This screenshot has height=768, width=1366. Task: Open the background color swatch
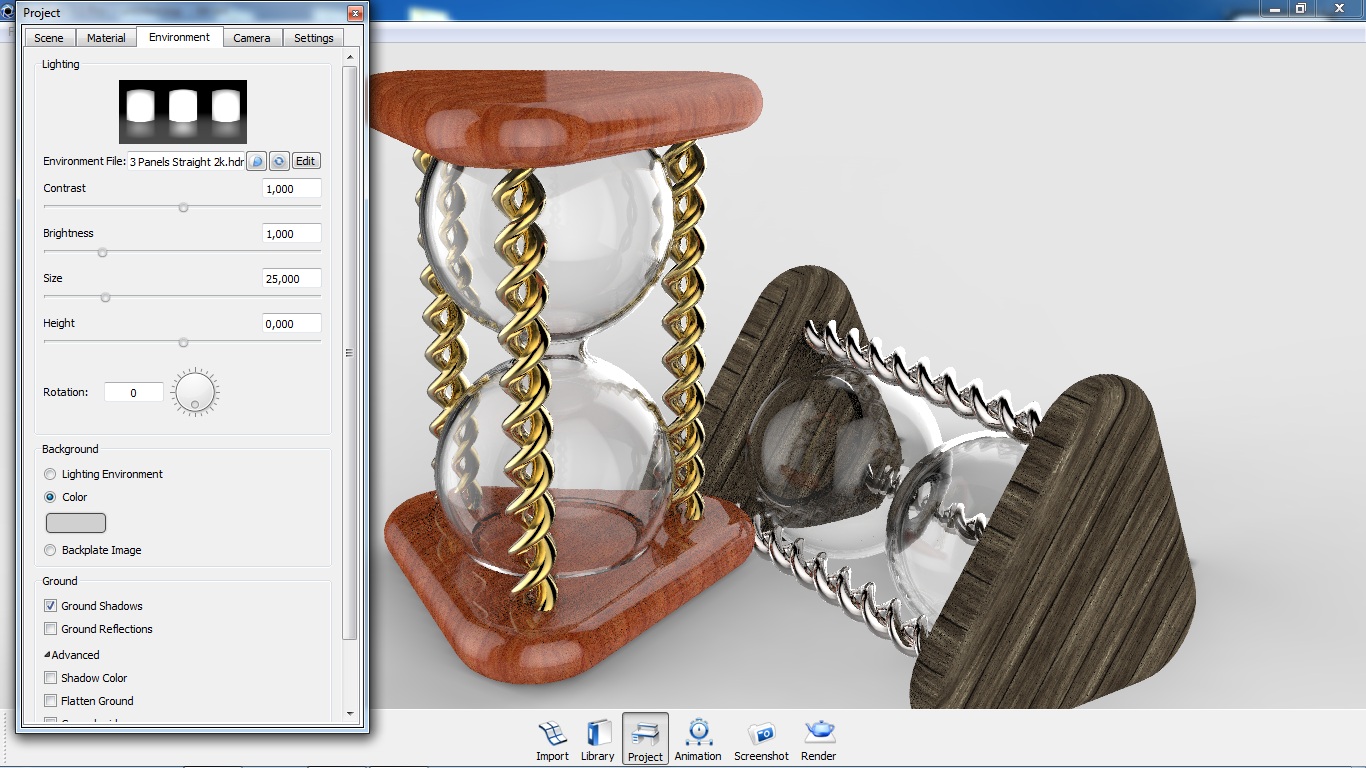pyautogui.click(x=76, y=523)
